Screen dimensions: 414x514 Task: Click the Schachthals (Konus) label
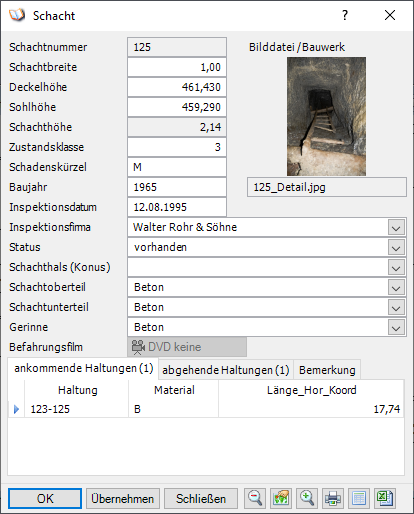(60, 267)
